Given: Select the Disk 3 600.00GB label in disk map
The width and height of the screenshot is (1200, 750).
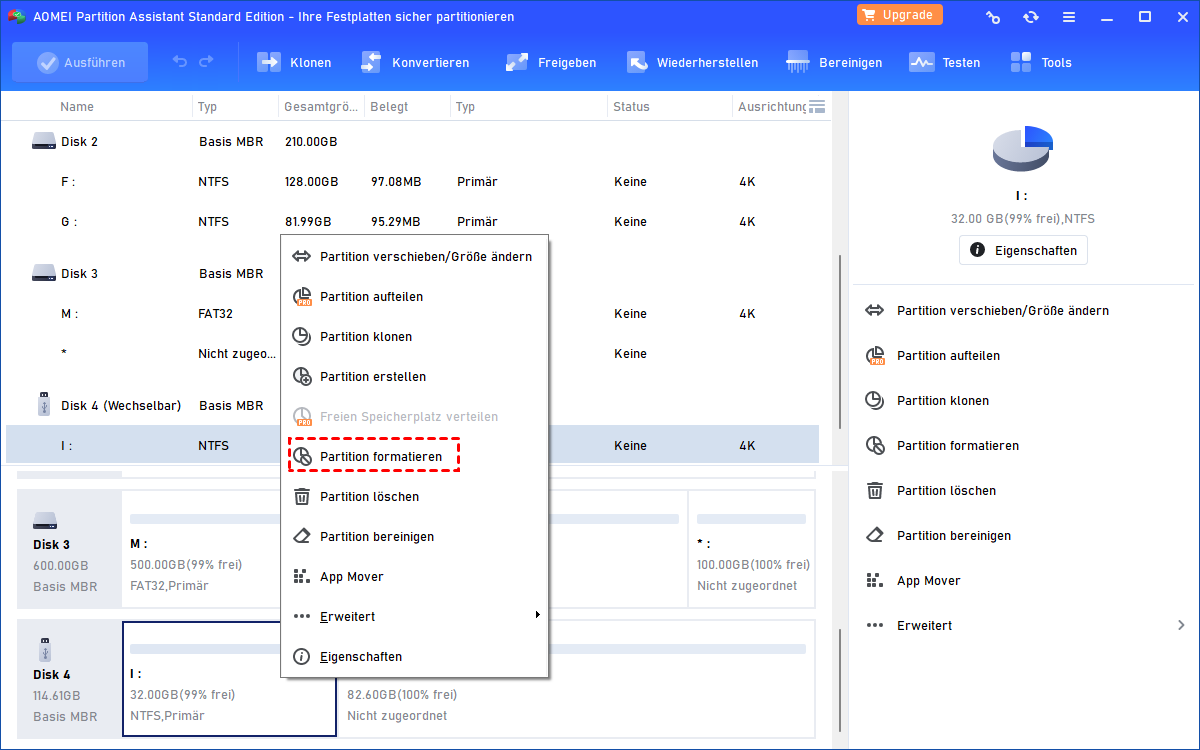Looking at the screenshot, I should coord(69,548).
